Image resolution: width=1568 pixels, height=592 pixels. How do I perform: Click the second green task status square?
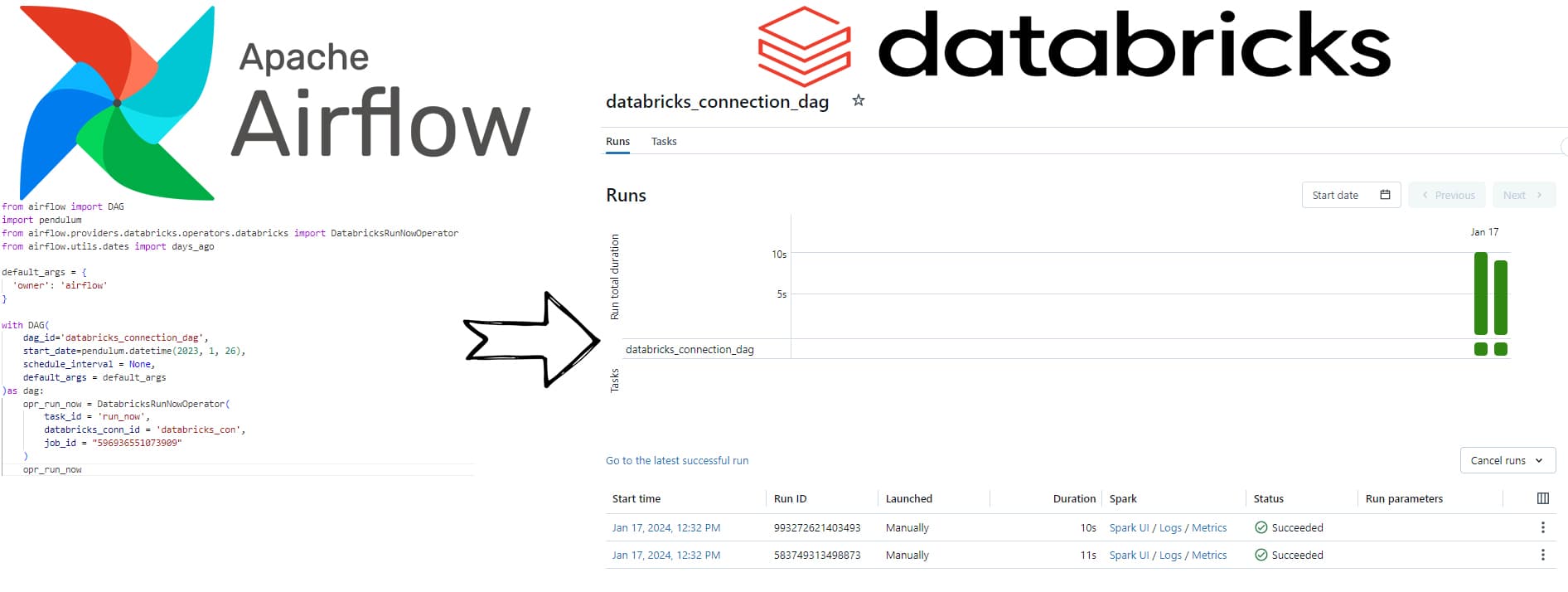pos(1501,349)
